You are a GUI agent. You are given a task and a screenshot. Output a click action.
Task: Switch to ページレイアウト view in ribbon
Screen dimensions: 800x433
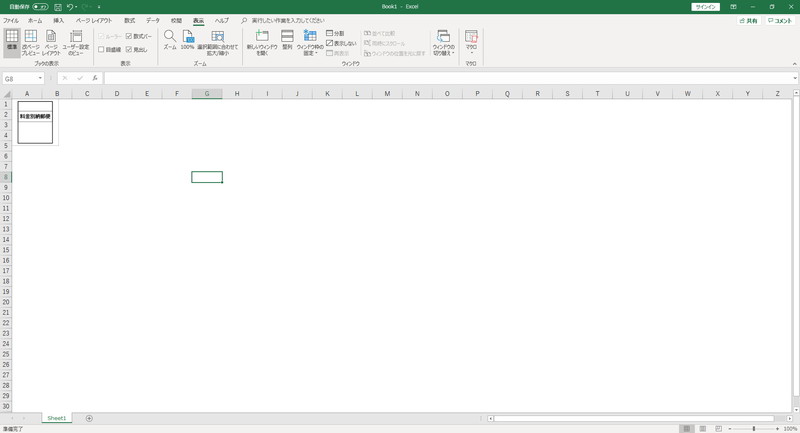tap(51, 42)
